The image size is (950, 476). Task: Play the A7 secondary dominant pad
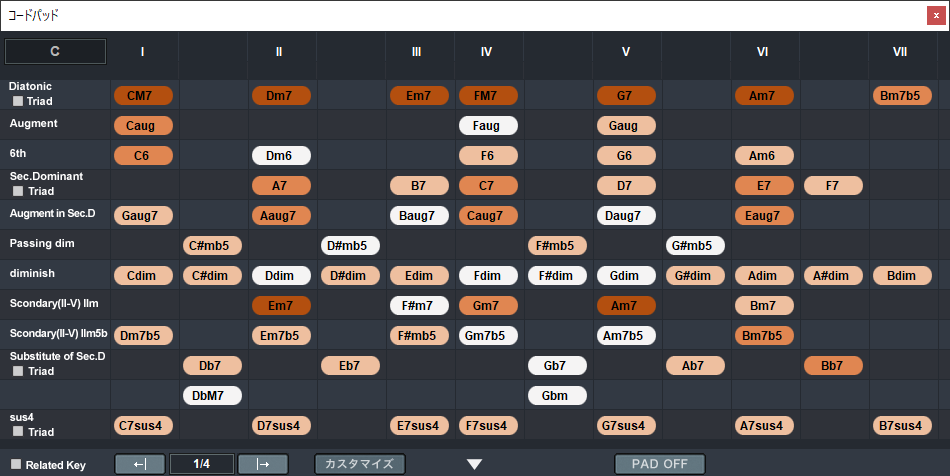point(281,186)
